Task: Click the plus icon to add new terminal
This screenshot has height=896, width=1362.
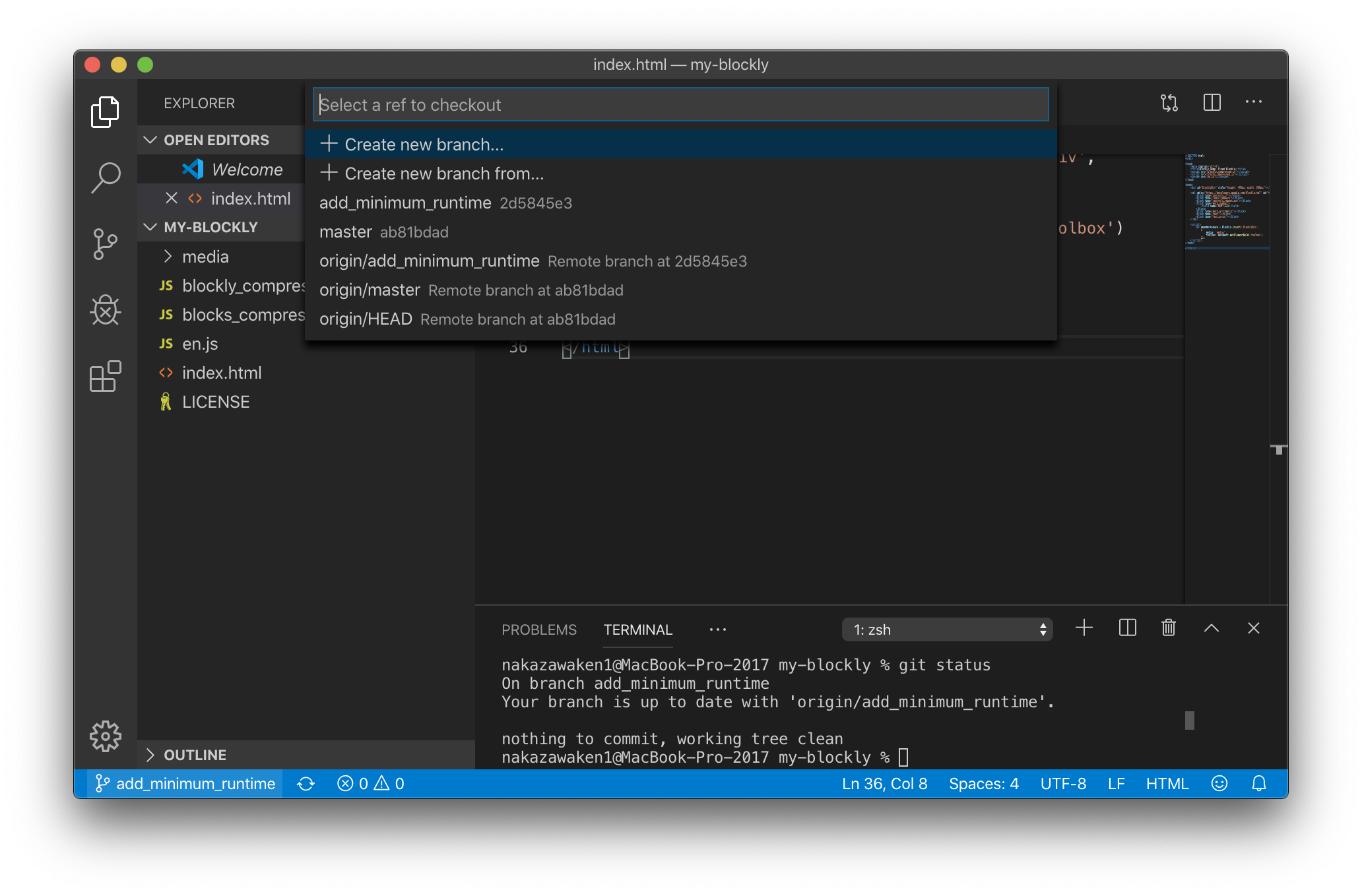Action: [1083, 628]
